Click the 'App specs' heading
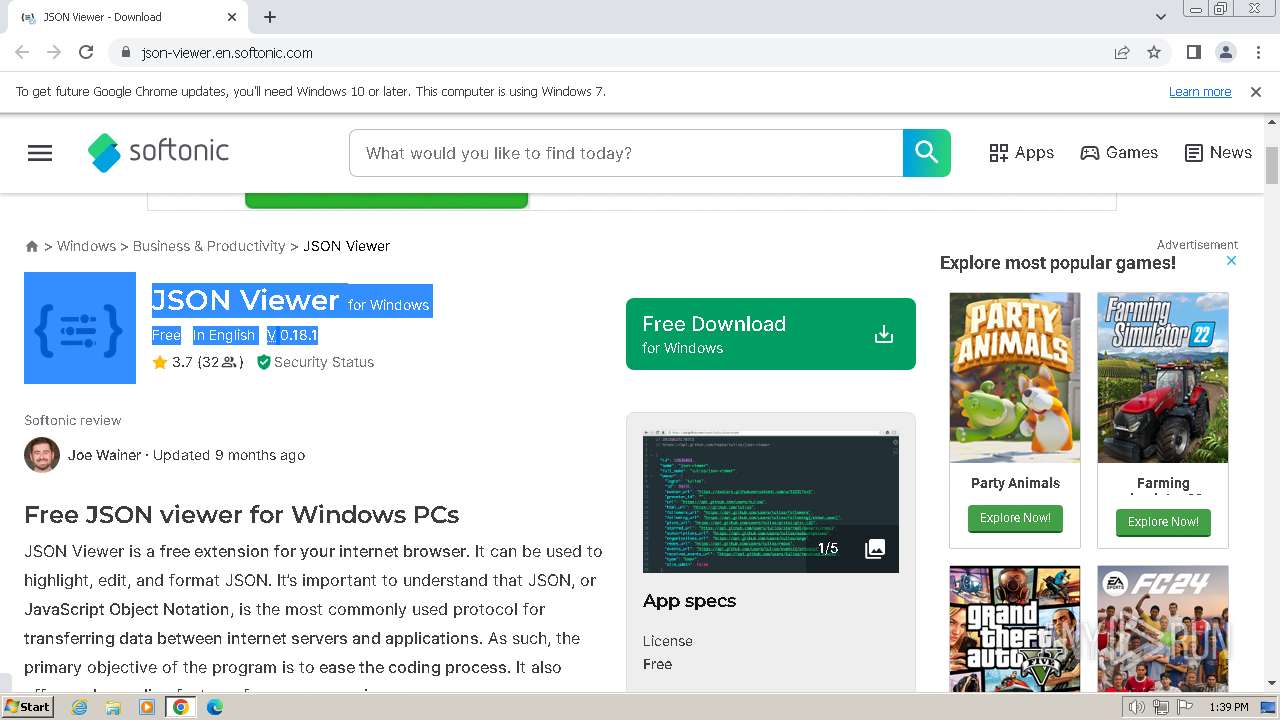1280x720 pixels. 689,601
